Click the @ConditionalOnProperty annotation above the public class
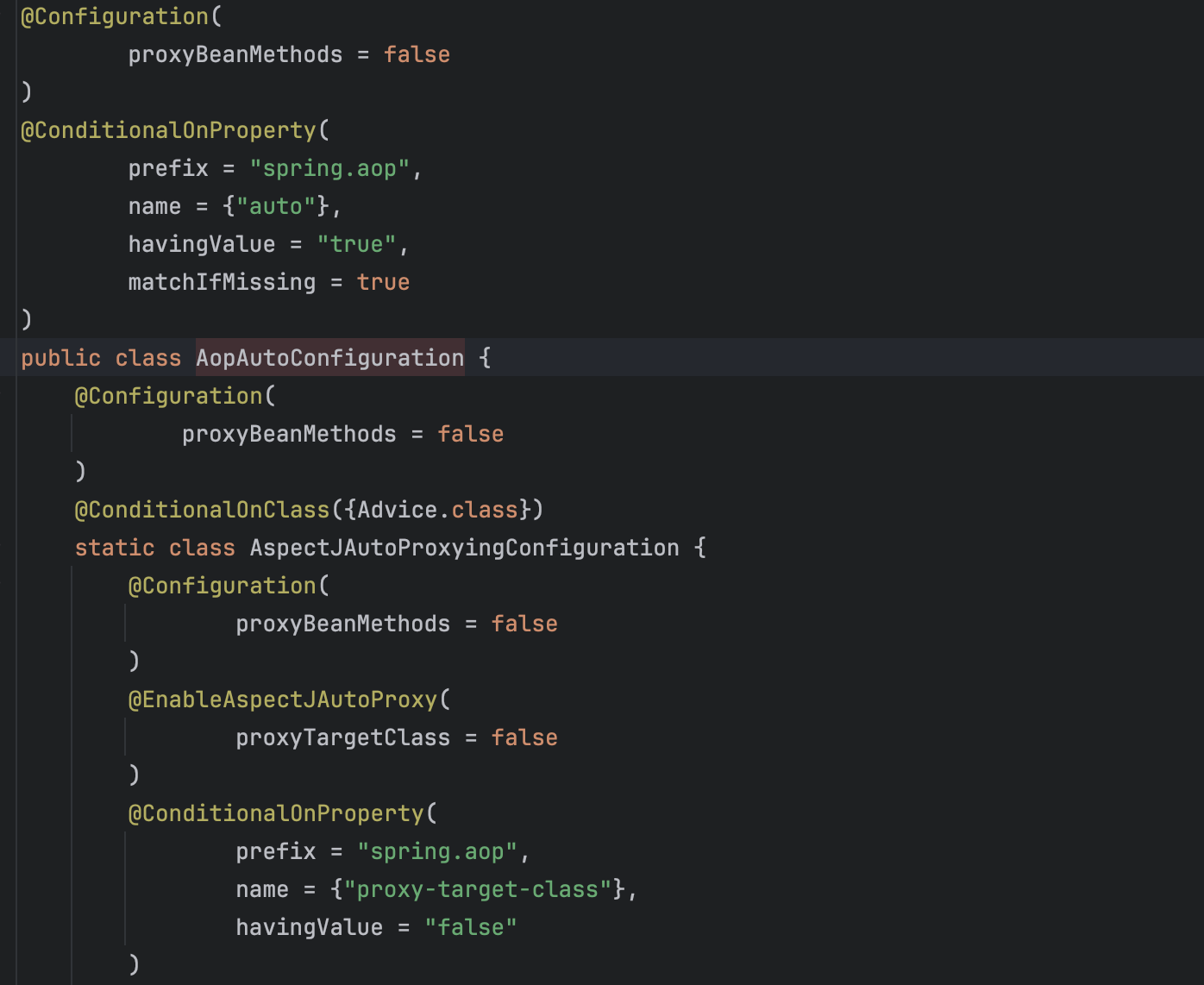This screenshot has width=1204, height=985. [x=168, y=130]
